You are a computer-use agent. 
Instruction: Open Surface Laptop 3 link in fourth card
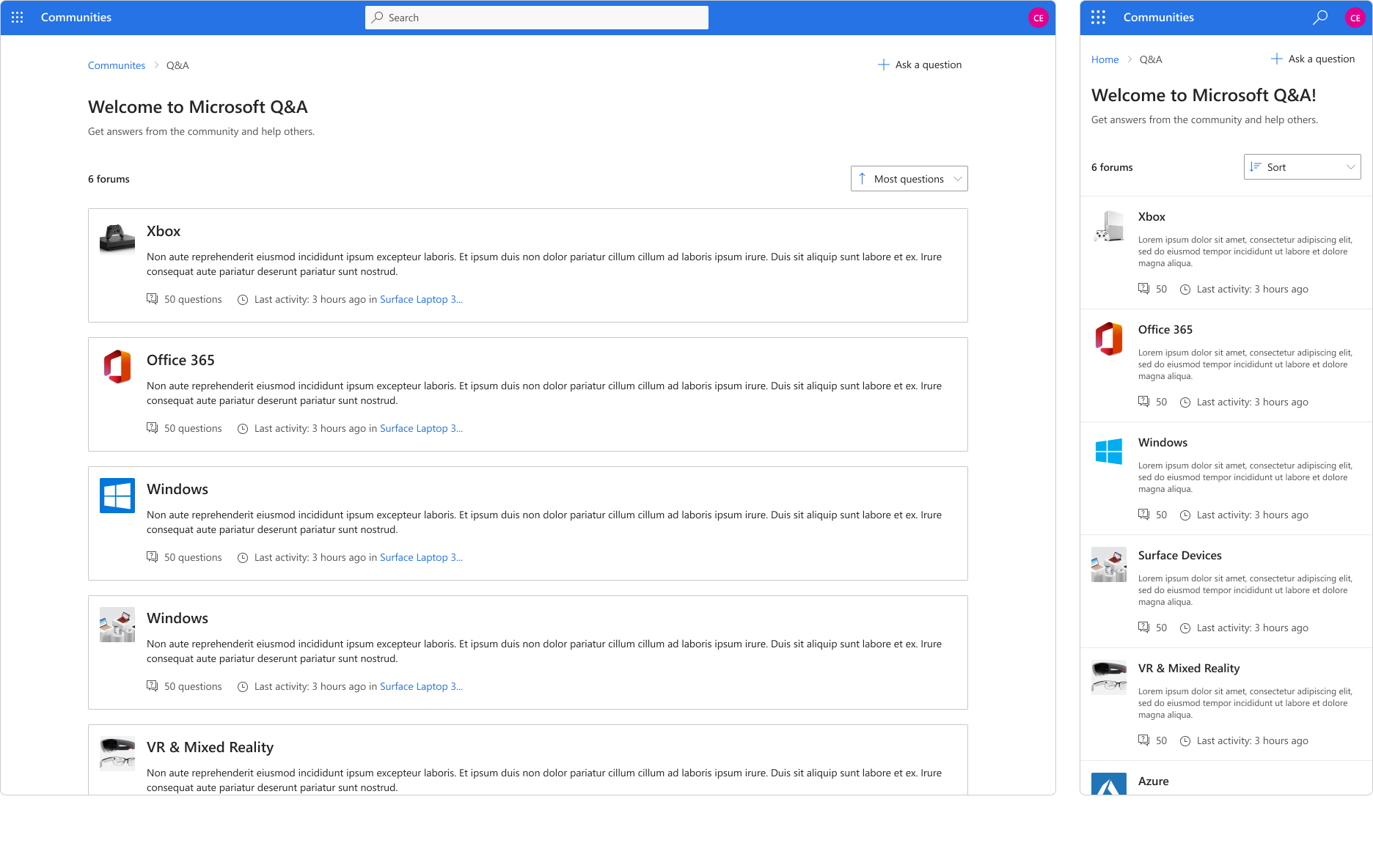click(421, 686)
